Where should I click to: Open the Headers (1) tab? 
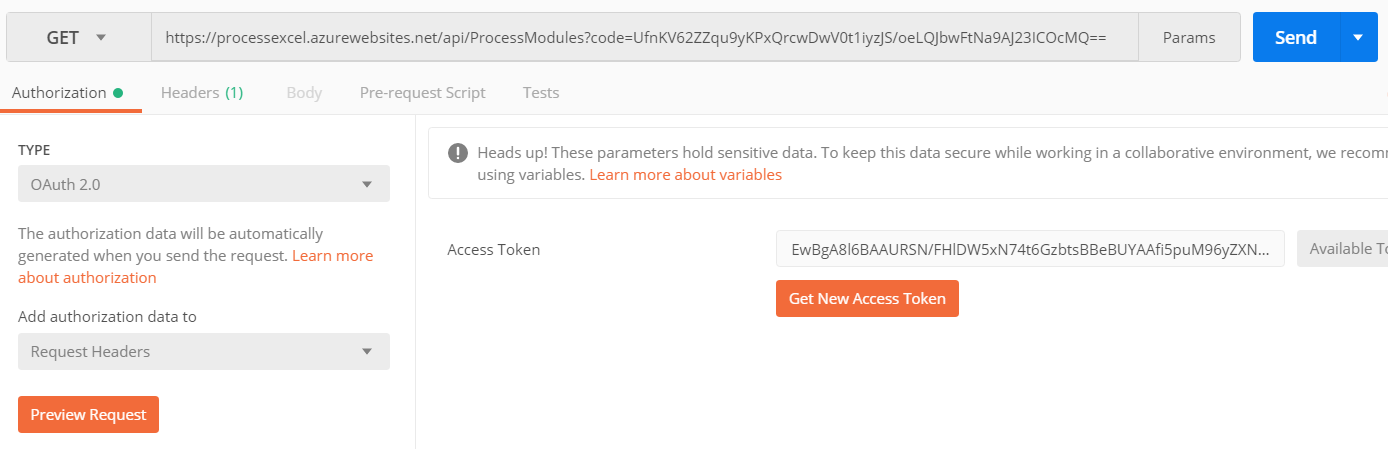pos(201,92)
